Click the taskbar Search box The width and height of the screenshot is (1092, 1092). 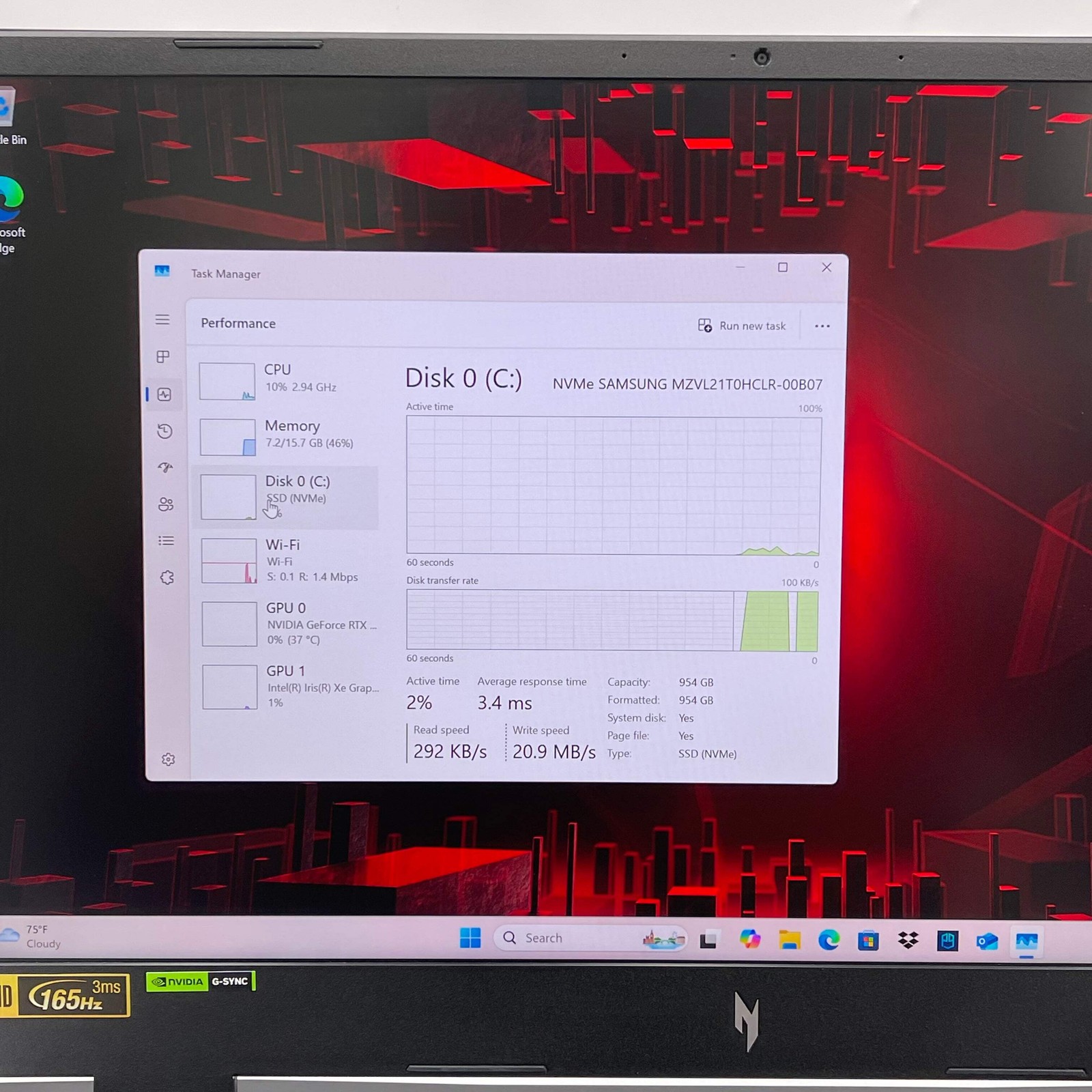click(x=590, y=939)
